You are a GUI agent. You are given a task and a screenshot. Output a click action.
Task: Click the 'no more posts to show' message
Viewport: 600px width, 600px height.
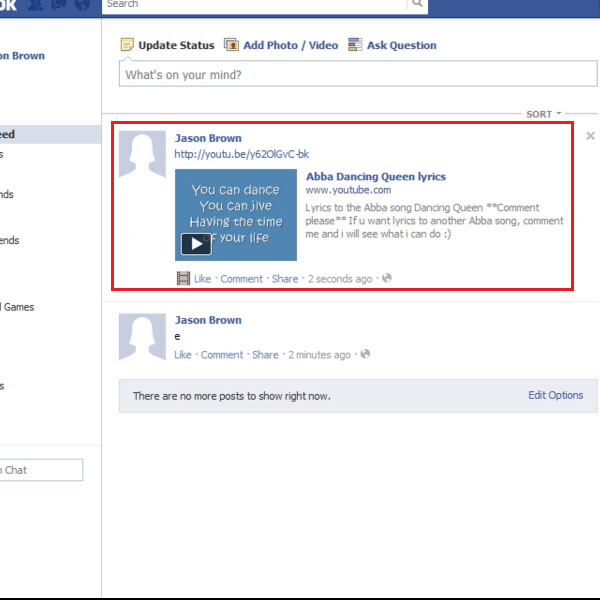click(232, 396)
